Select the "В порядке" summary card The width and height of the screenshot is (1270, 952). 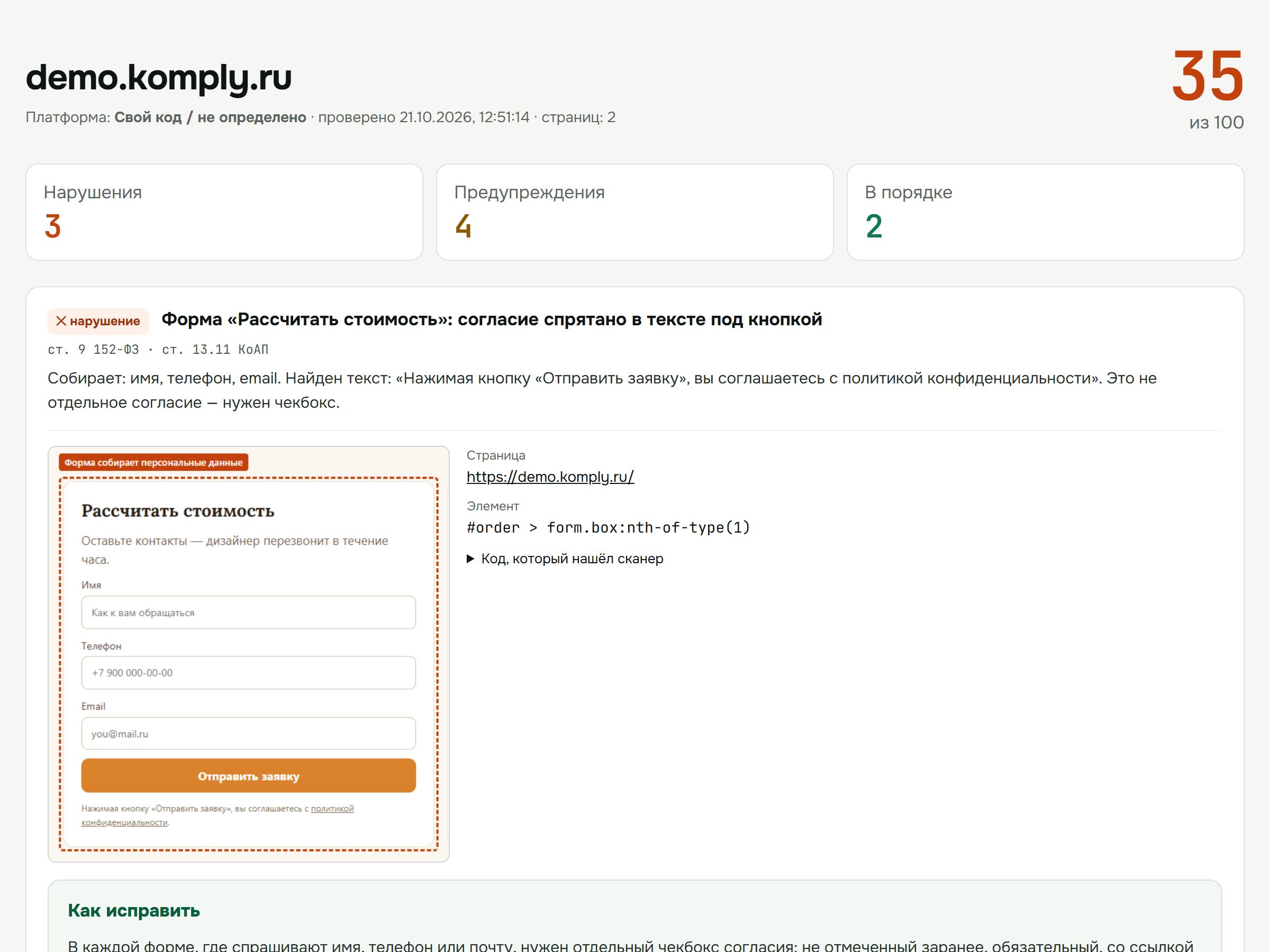click(1045, 212)
